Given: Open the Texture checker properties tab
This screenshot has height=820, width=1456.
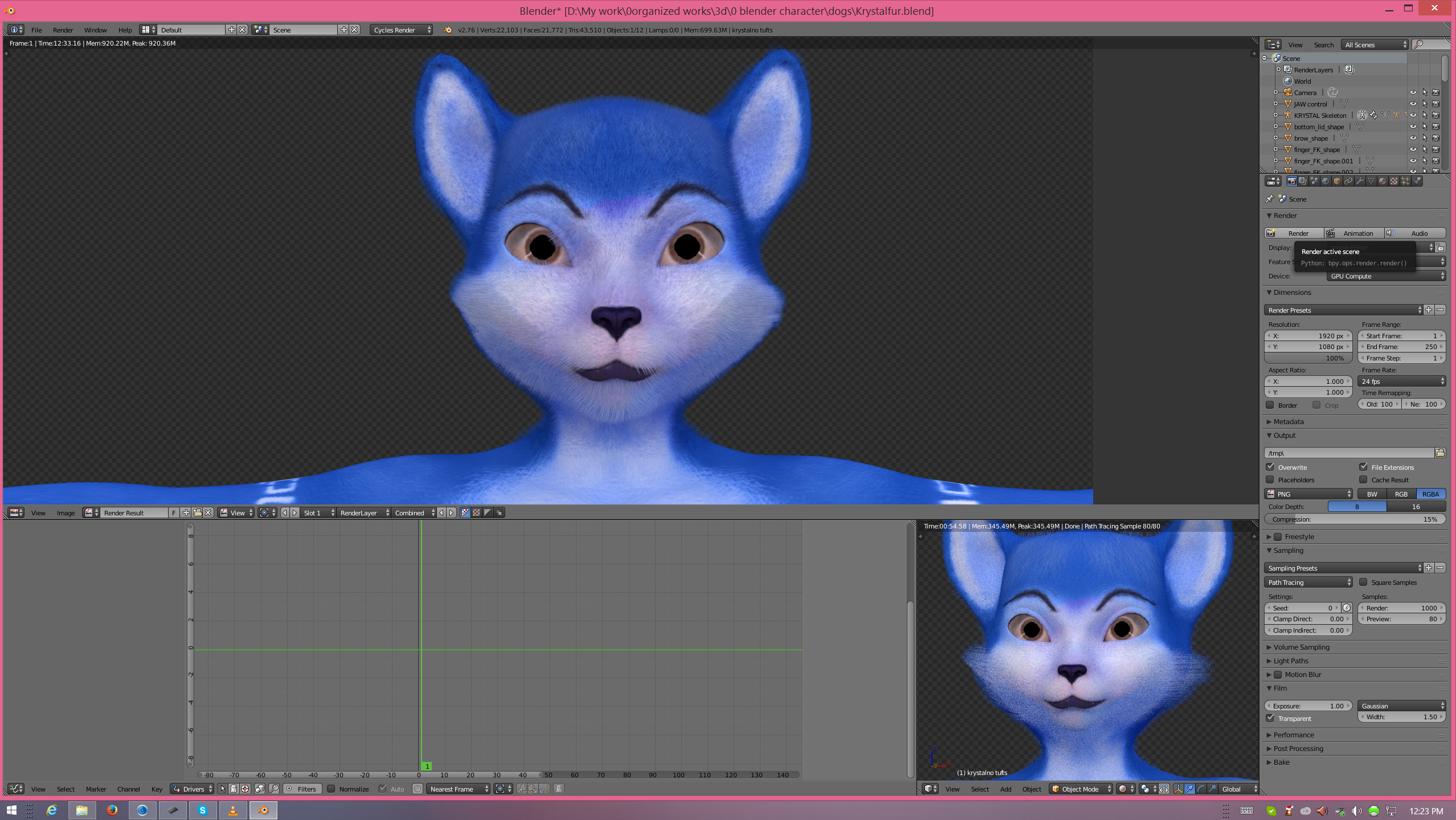Looking at the screenshot, I should [x=1394, y=181].
